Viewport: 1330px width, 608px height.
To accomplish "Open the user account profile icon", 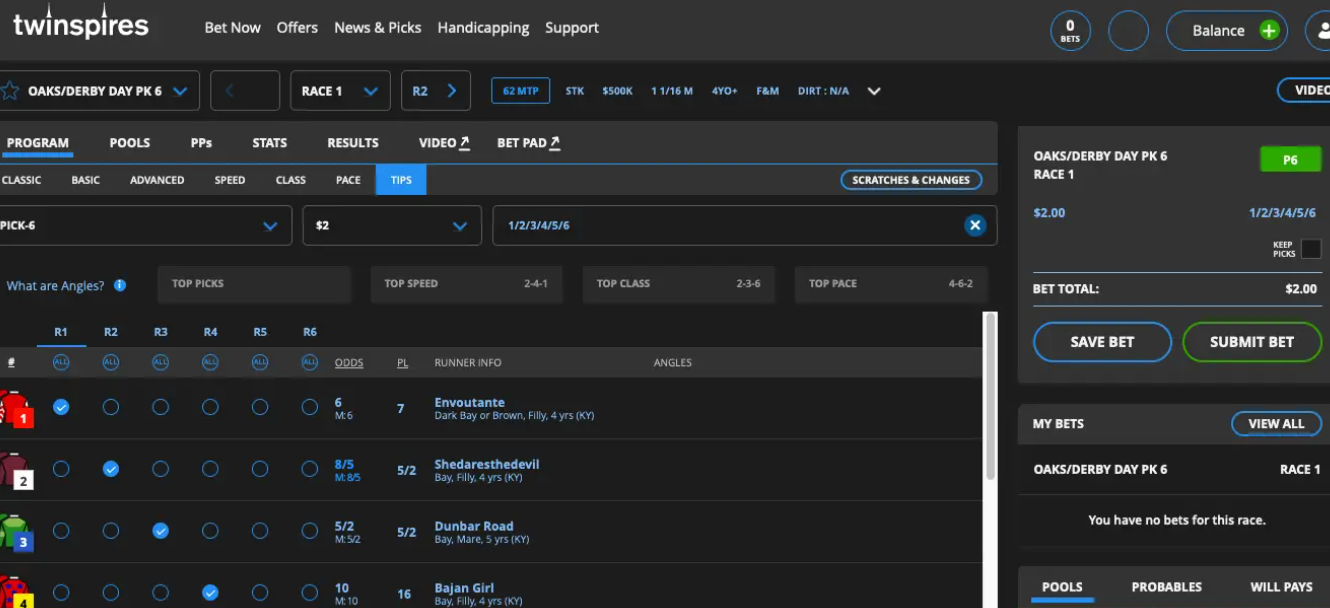I will [x=1320, y=30].
